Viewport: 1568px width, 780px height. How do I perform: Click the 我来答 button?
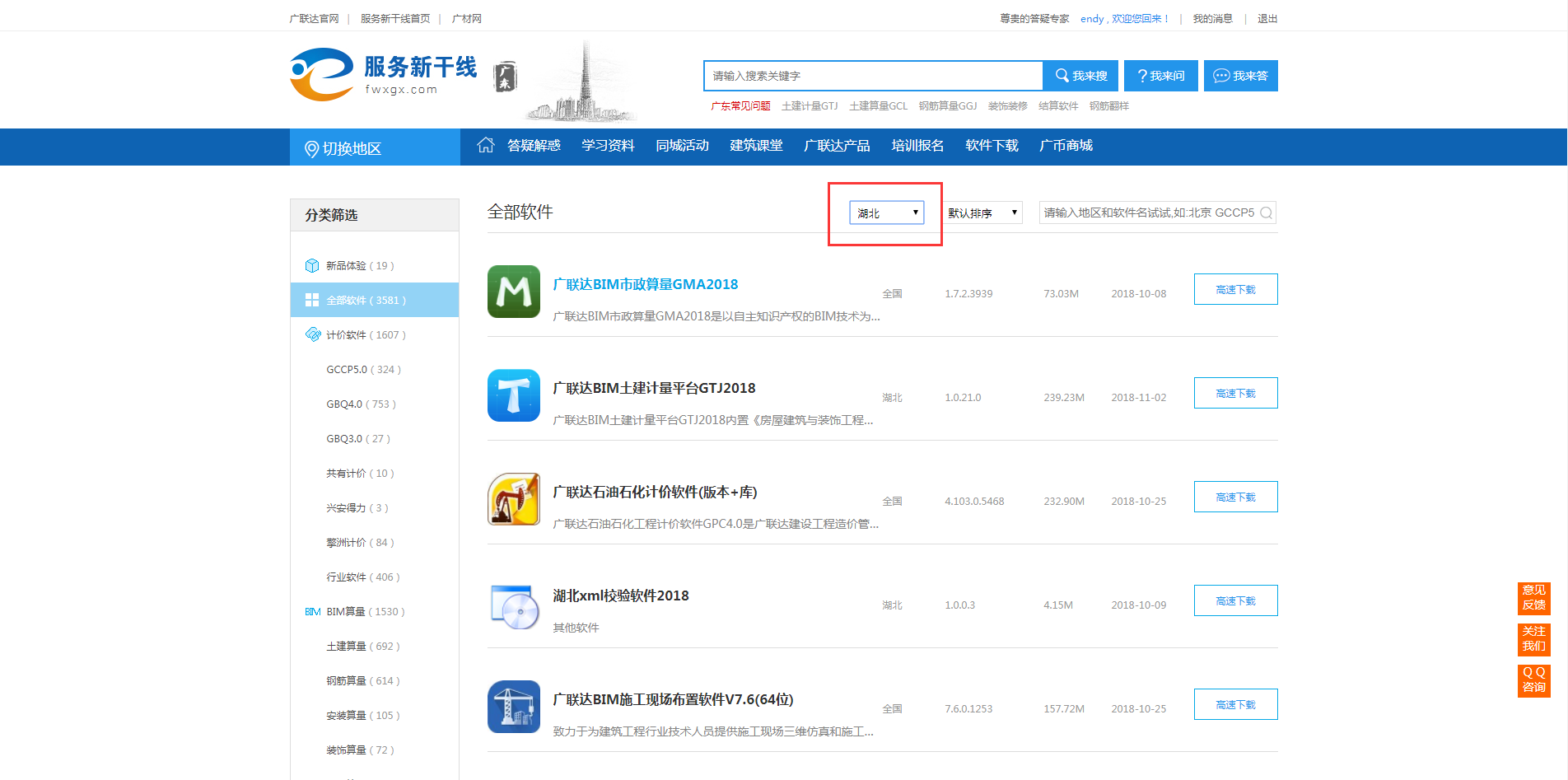[1241, 76]
